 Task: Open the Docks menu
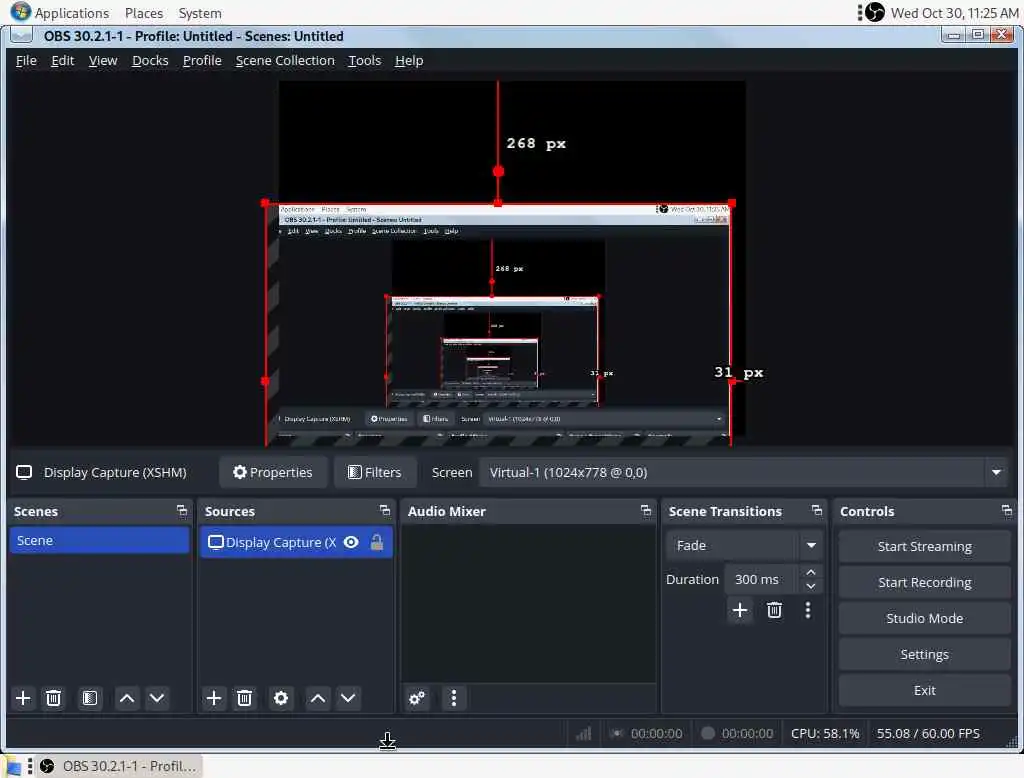(x=150, y=61)
